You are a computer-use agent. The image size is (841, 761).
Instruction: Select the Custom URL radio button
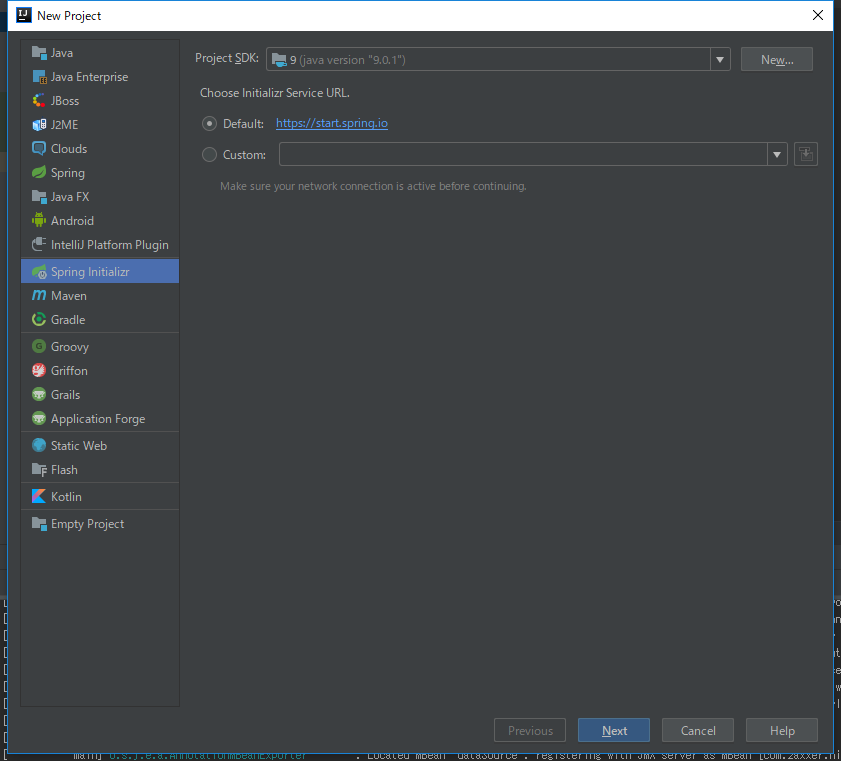[209, 155]
